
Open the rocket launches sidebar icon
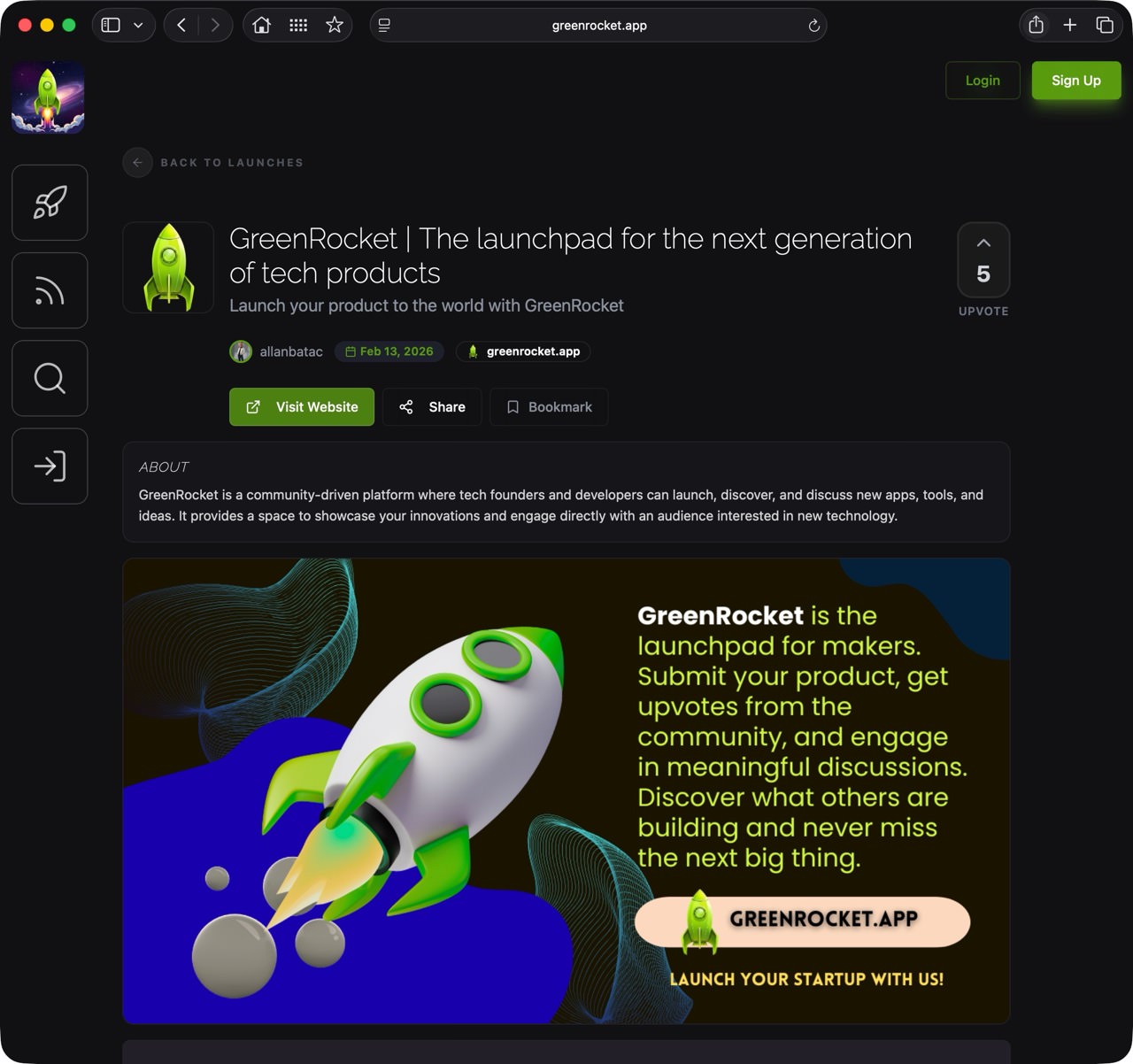pos(50,203)
